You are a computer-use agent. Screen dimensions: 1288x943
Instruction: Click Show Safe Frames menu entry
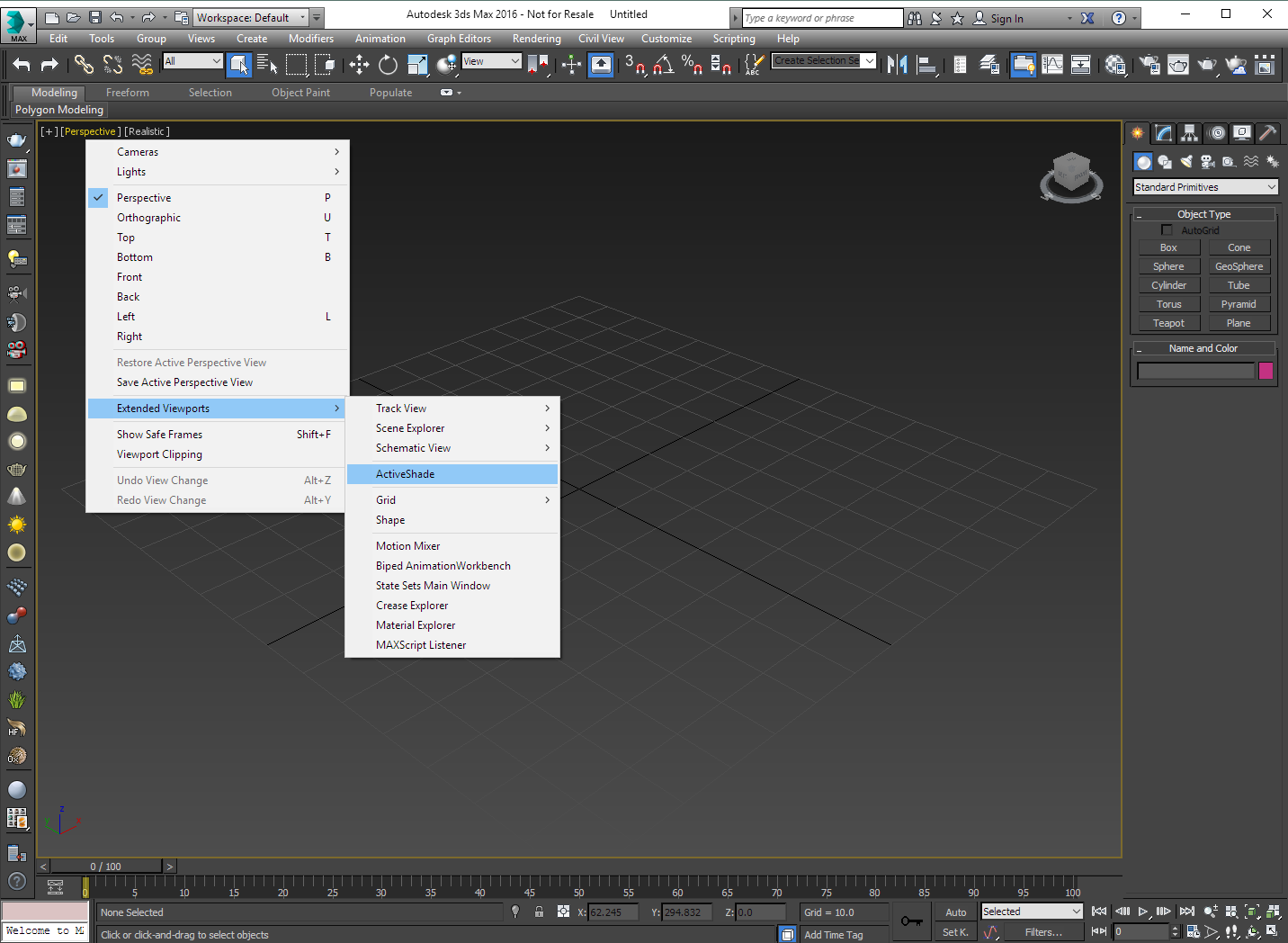(x=218, y=435)
